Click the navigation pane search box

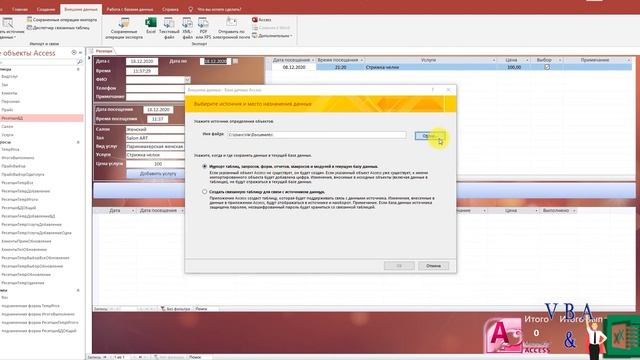pos(38,62)
